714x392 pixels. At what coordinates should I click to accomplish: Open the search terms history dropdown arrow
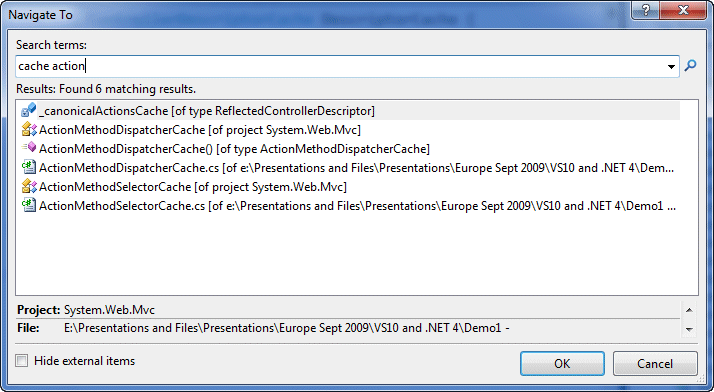point(671,66)
